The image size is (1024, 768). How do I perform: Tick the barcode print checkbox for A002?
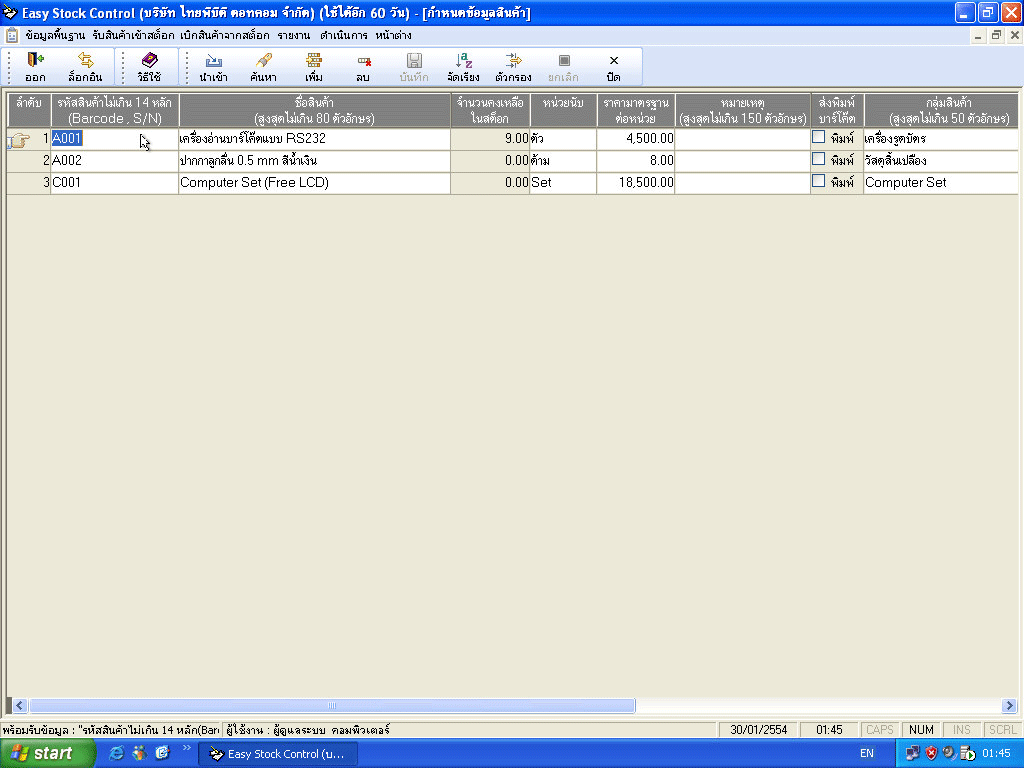[x=818, y=159]
